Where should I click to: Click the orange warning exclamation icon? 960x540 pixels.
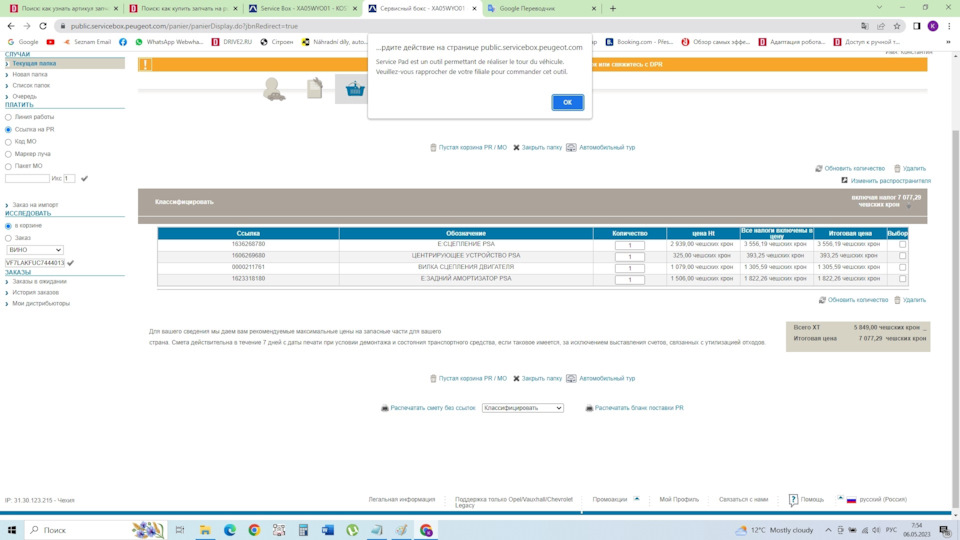[x=145, y=64]
